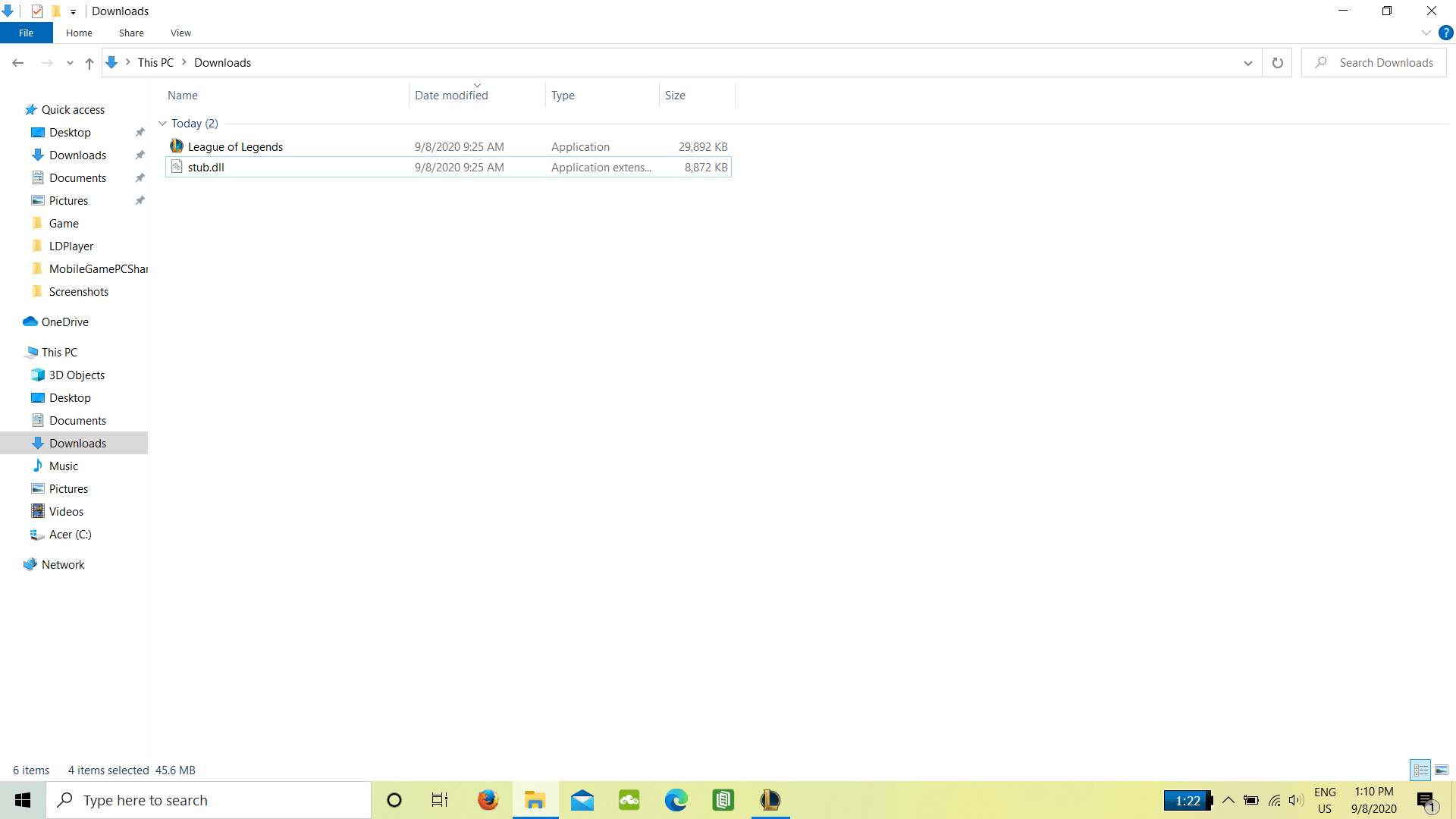Expand the ribbon with the chevron
The height and width of the screenshot is (819, 1456).
pyautogui.click(x=1426, y=33)
